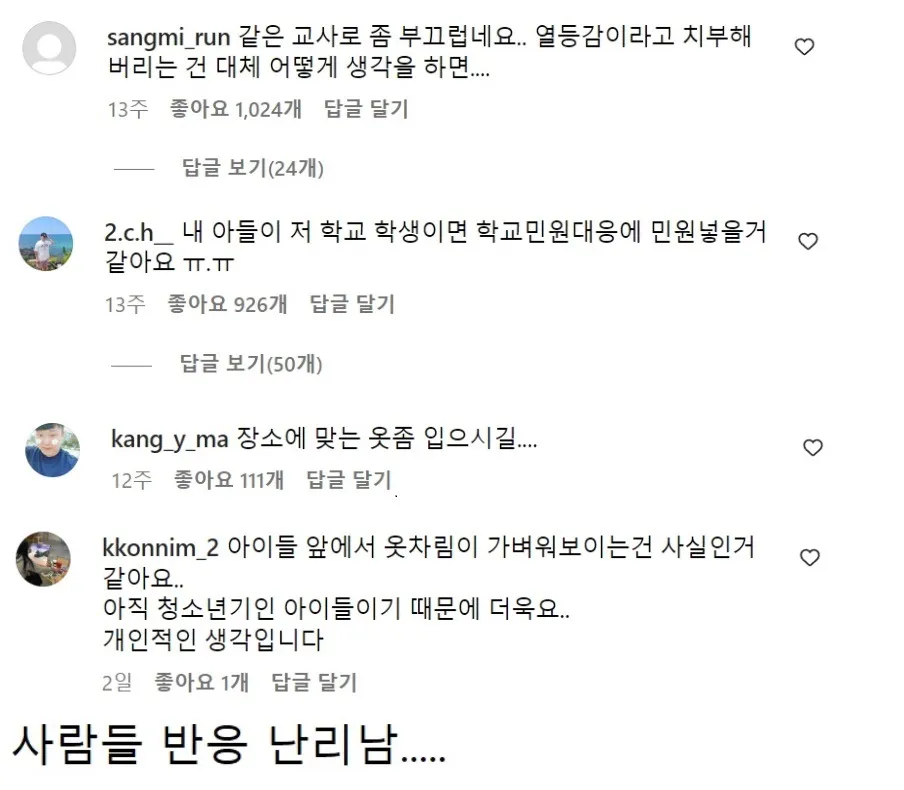Viewport: 904px width, 790px height.
Task: Open the sangmi_run username link
Action: pos(168,37)
